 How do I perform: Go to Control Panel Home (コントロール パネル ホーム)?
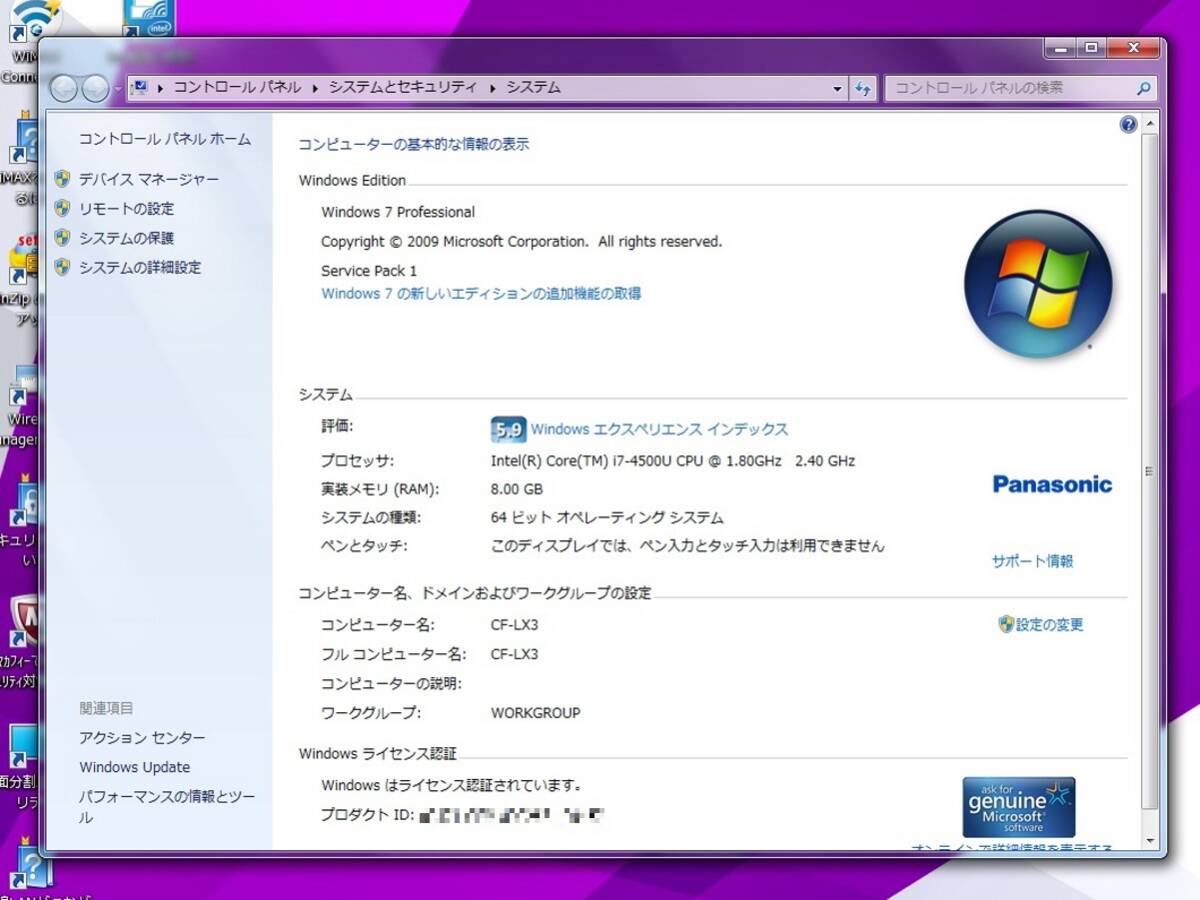(x=165, y=139)
